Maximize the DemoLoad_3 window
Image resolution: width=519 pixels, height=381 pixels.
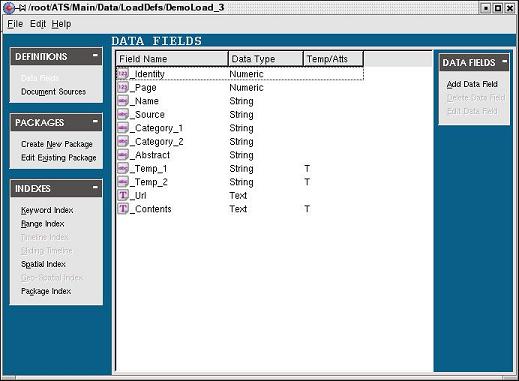coord(498,8)
